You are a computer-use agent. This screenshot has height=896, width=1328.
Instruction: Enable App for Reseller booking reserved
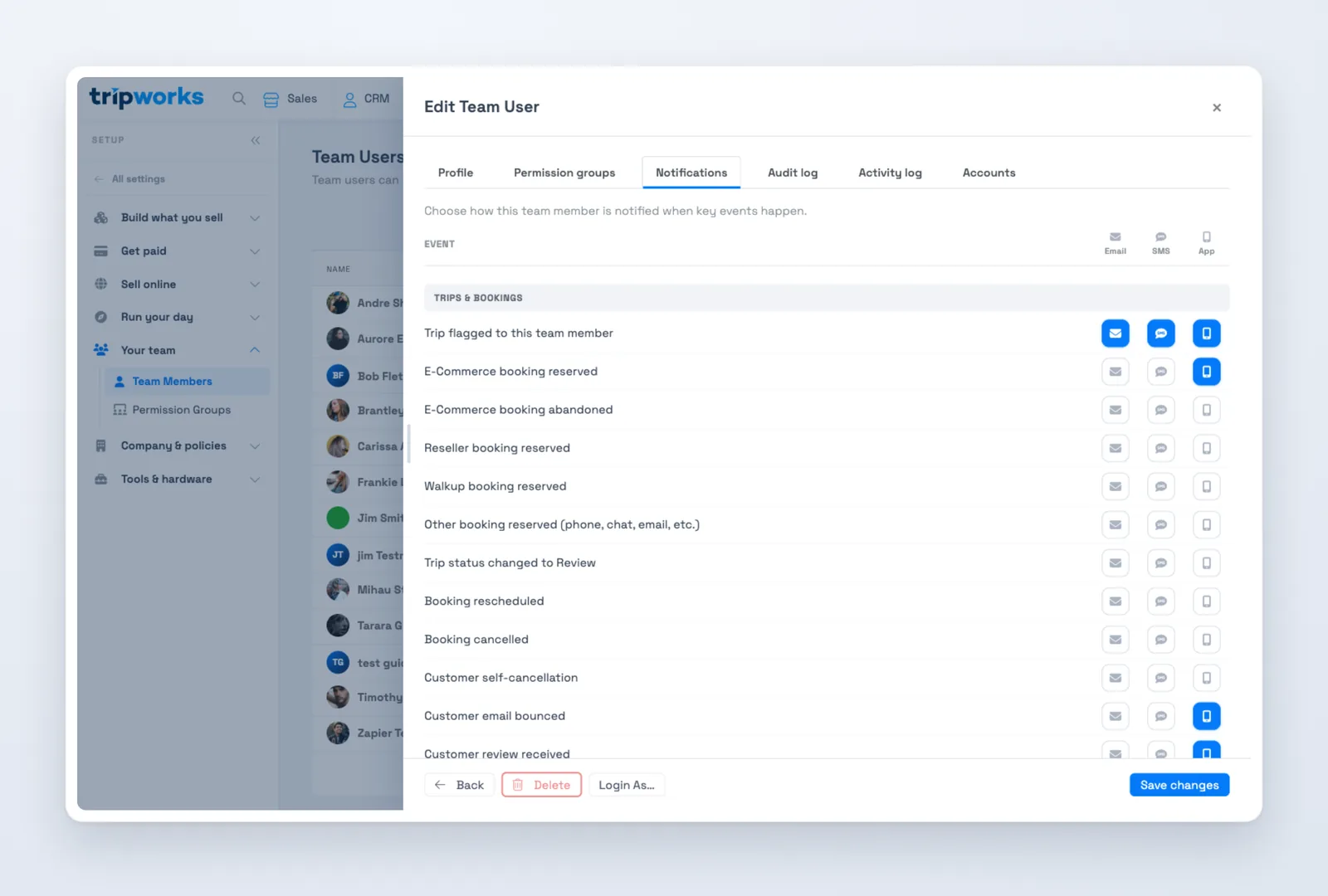coord(1207,448)
